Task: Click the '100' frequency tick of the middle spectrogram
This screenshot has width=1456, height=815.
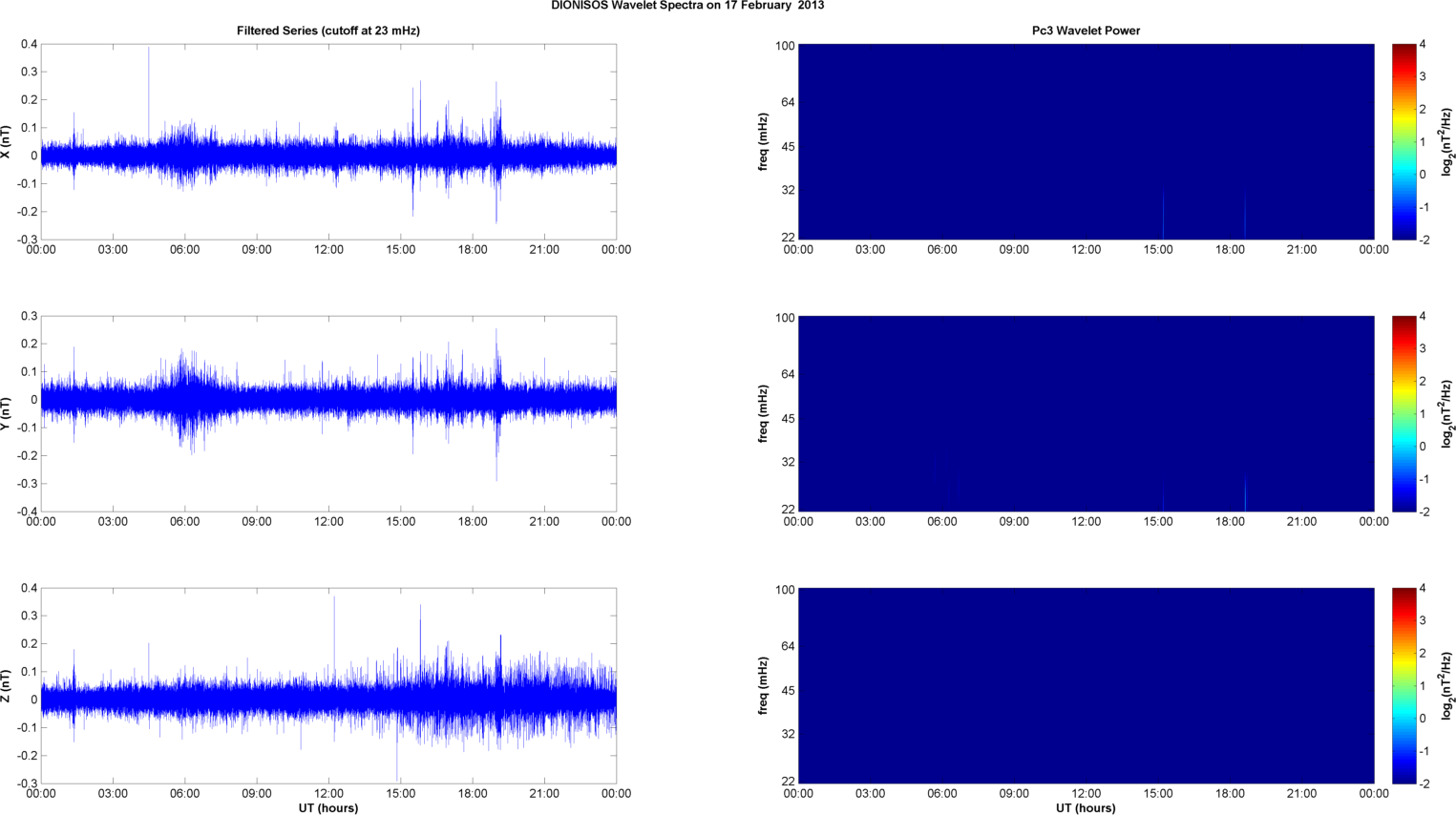Action: pyautogui.click(x=785, y=318)
